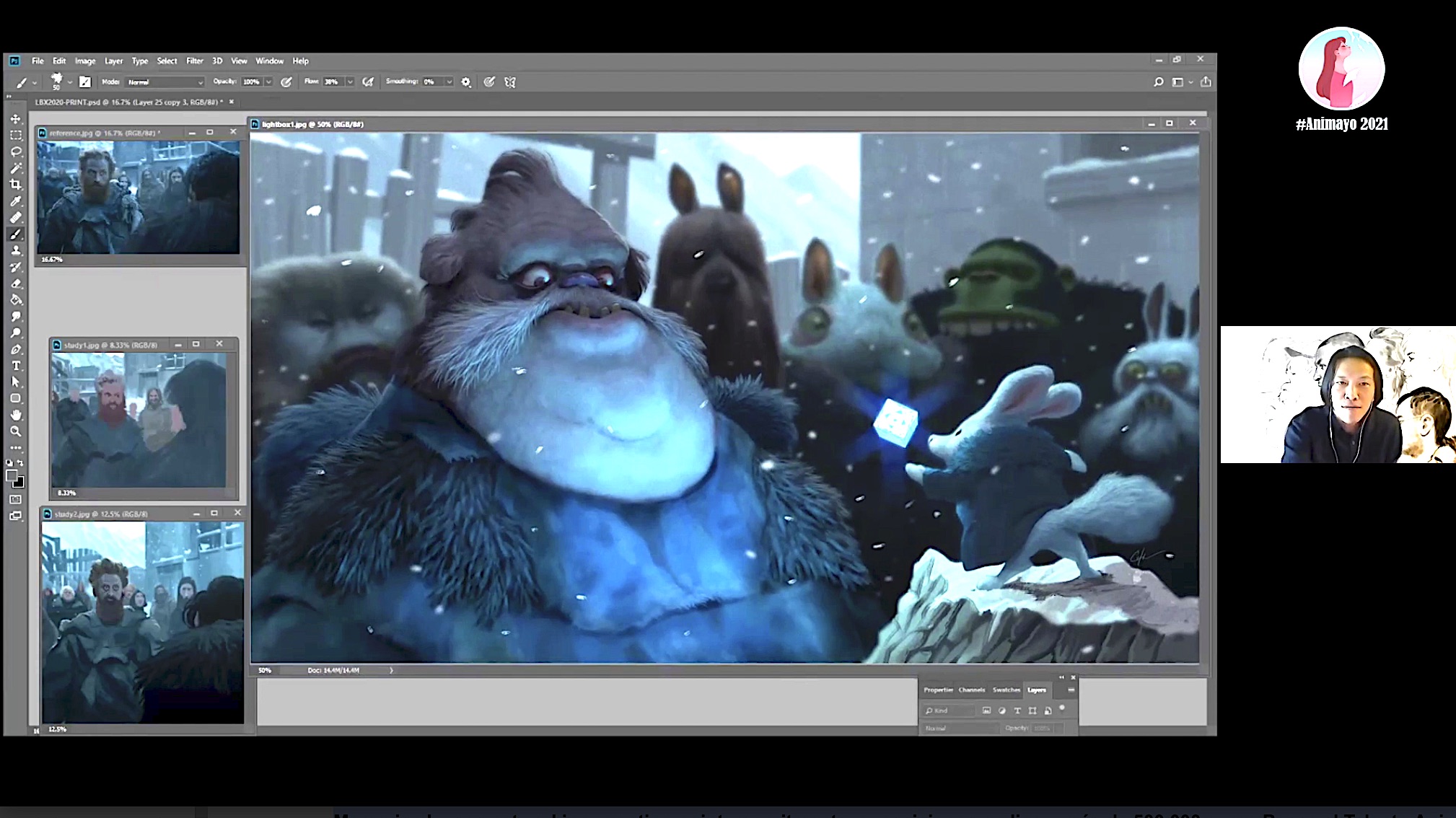The image size is (1456, 818).
Task: Toggle the brush settings panel button
Action: point(85,82)
